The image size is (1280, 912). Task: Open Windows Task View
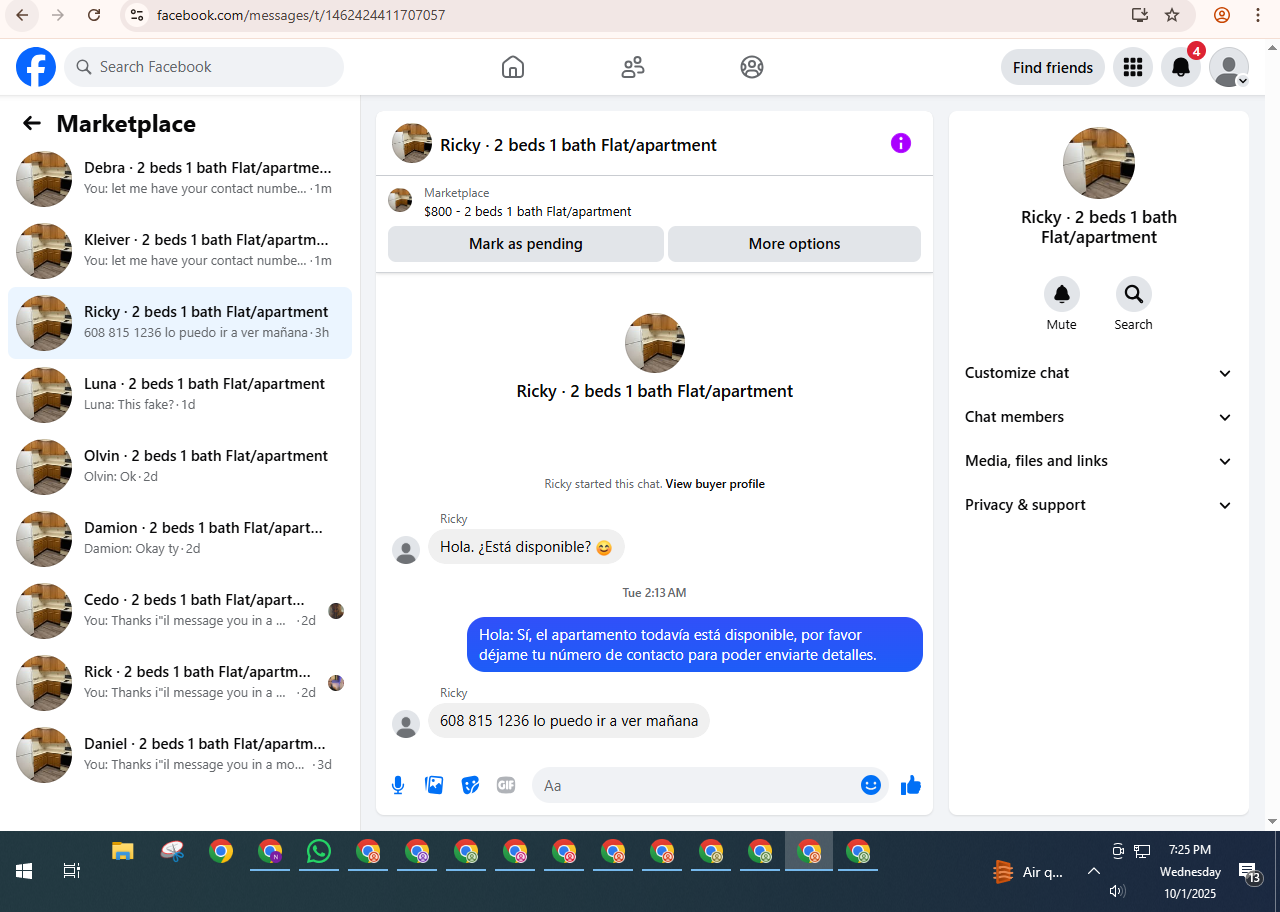(72, 871)
